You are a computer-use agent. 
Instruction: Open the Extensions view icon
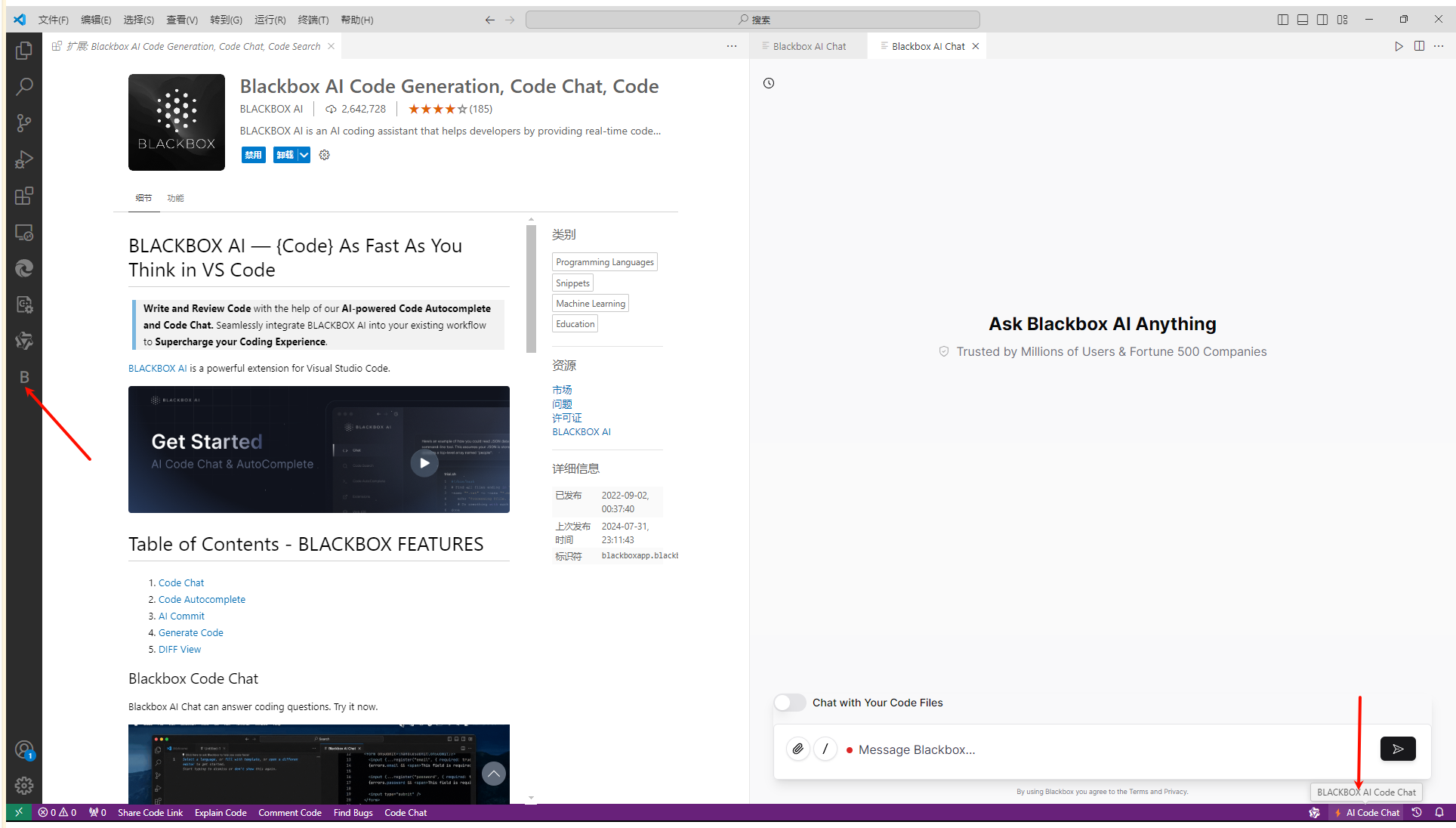(x=24, y=196)
